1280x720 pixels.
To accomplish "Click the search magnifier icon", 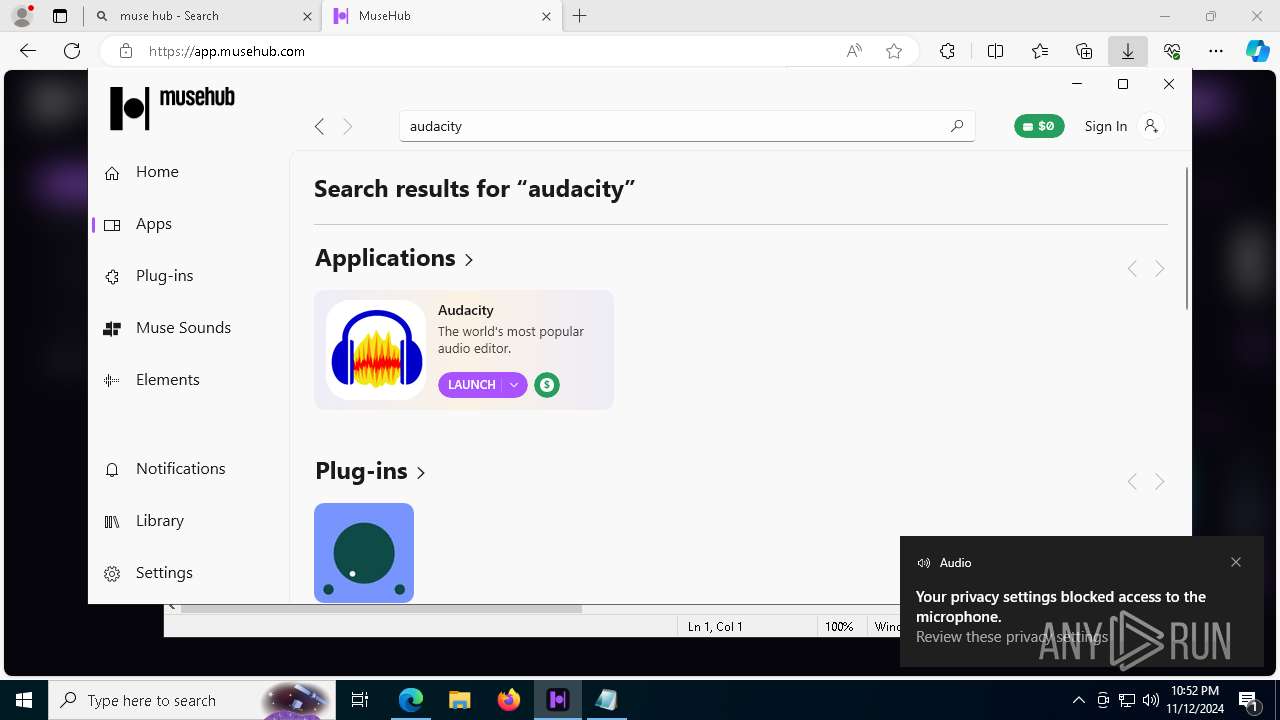I will tap(957, 126).
